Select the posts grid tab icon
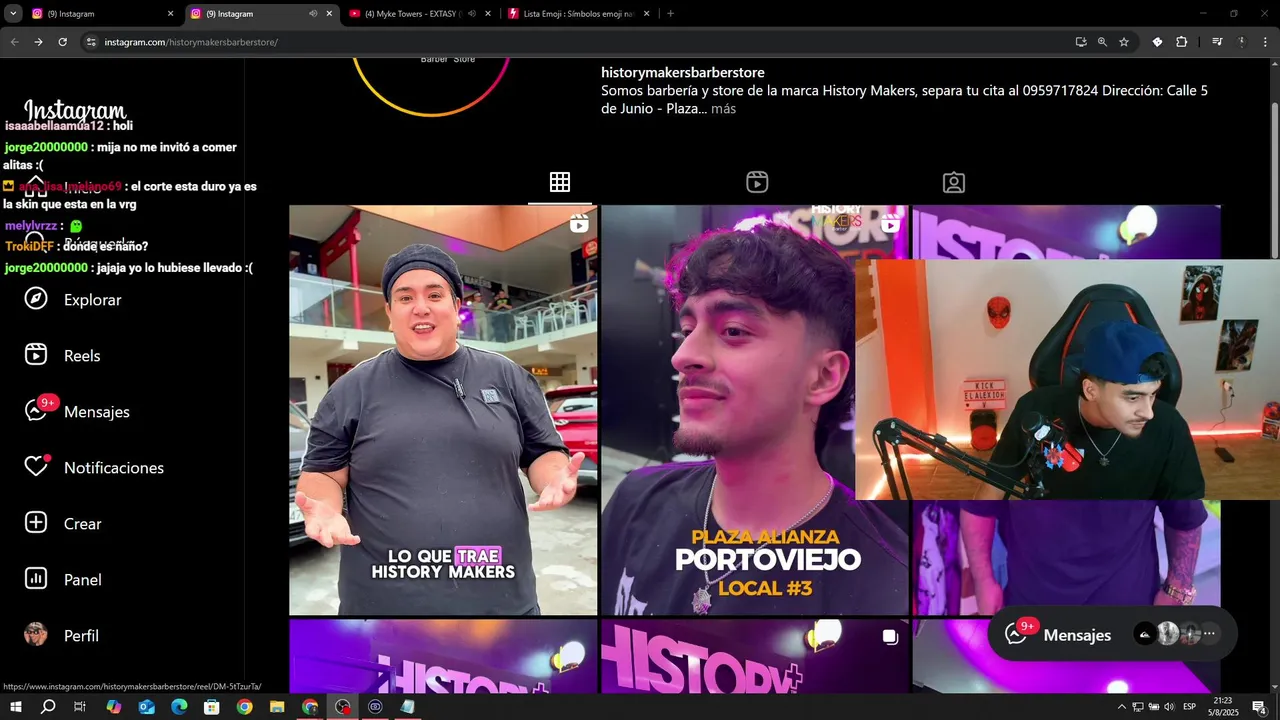The height and width of the screenshot is (720, 1280). 560,182
